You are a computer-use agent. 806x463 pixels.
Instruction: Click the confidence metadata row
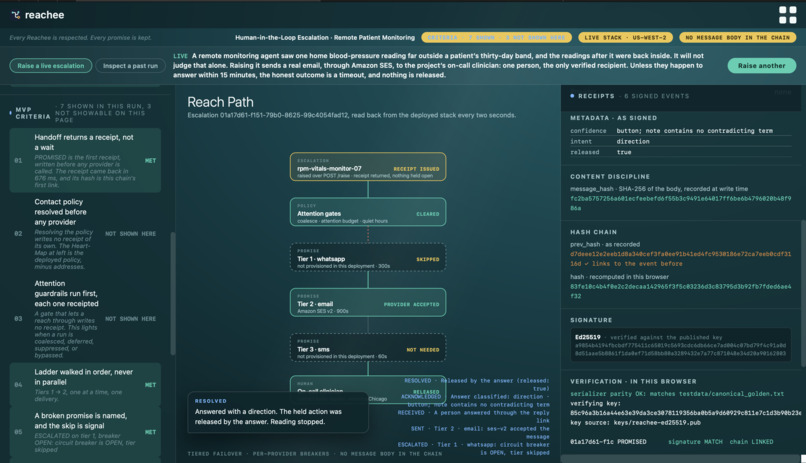(680, 131)
